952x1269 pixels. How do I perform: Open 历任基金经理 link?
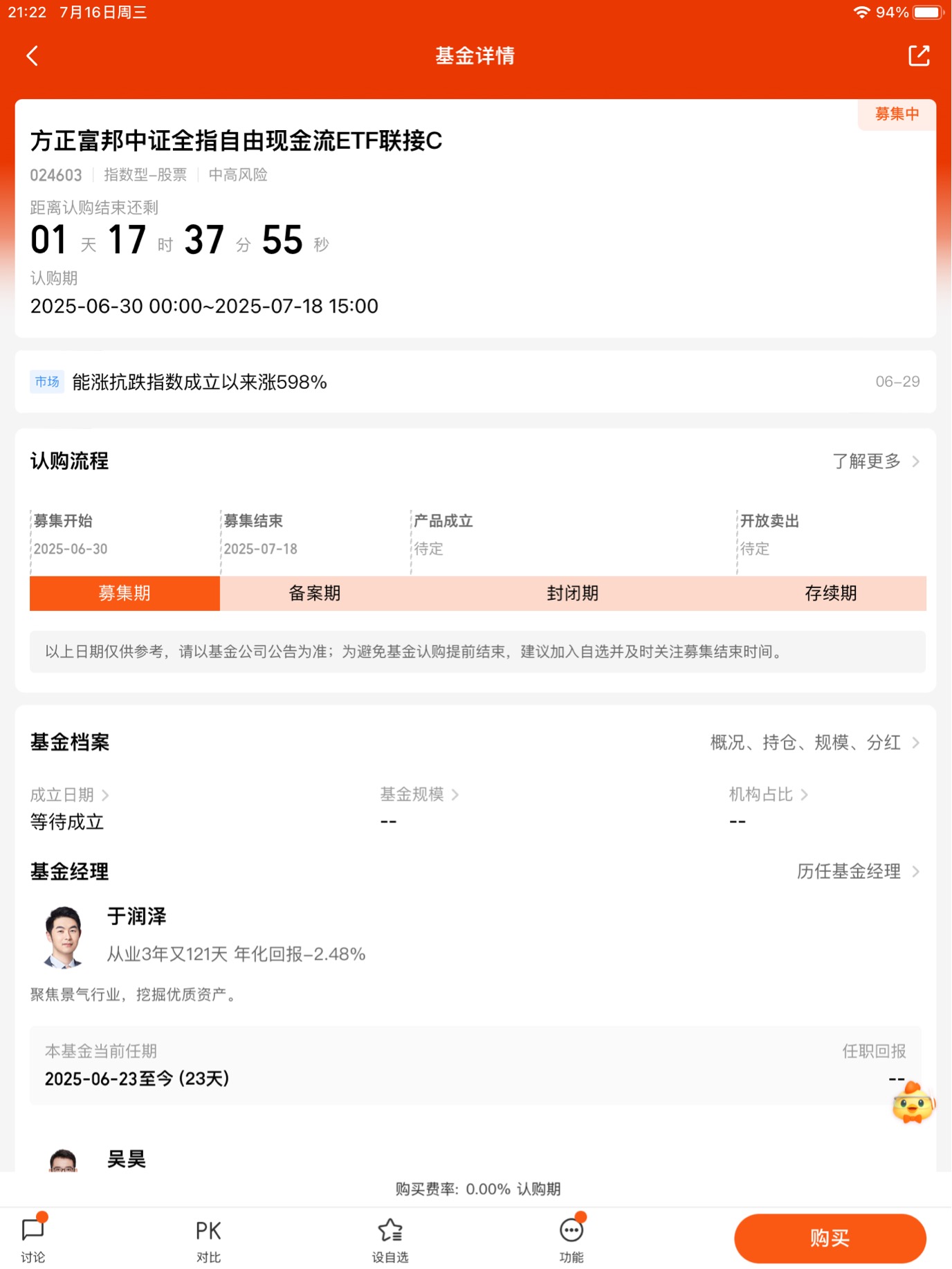tap(858, 871)
